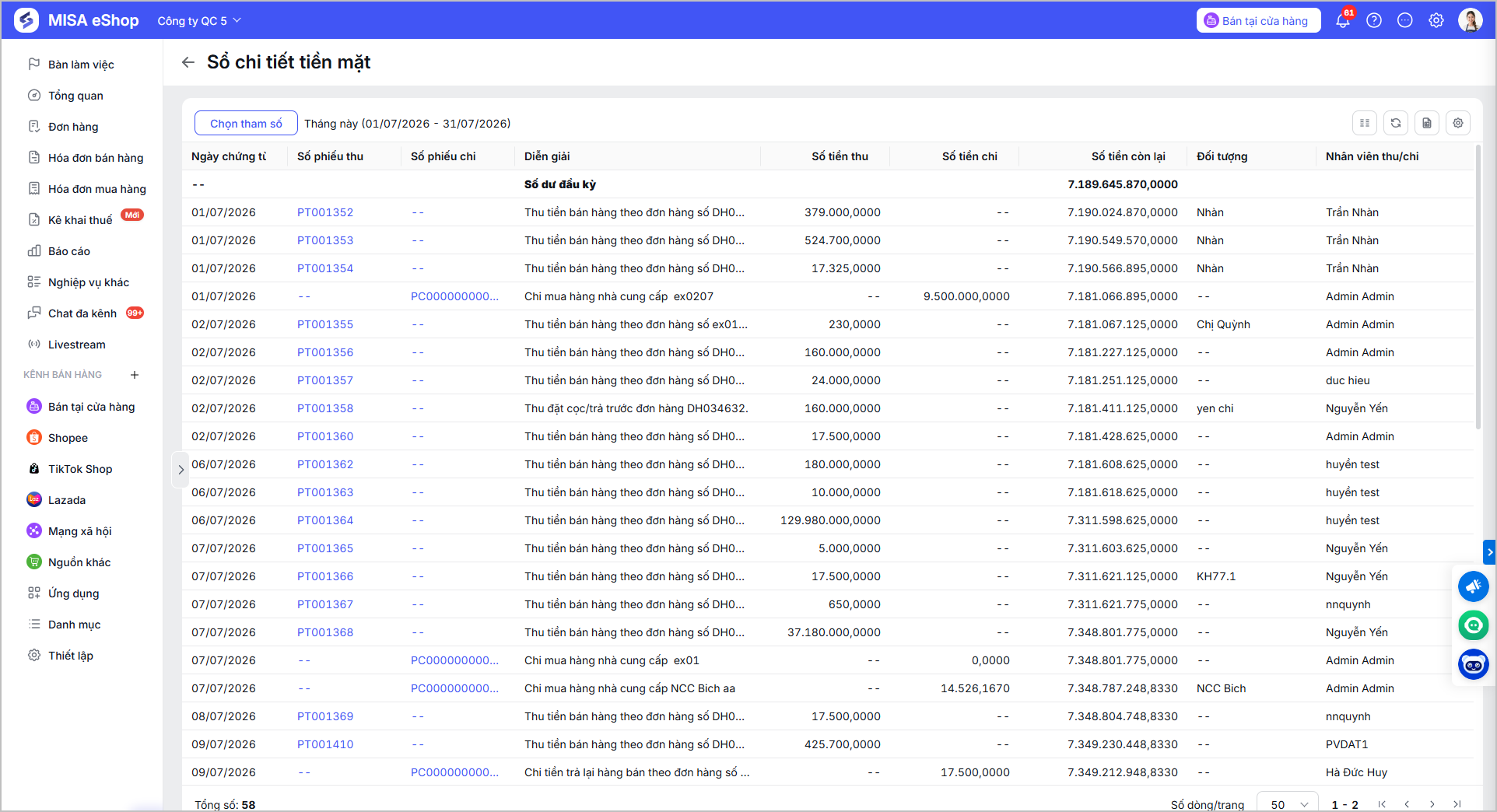Click the export report file icon
The width and height of the screenshot is (1497, 812).
click(x=1427, y=123)
